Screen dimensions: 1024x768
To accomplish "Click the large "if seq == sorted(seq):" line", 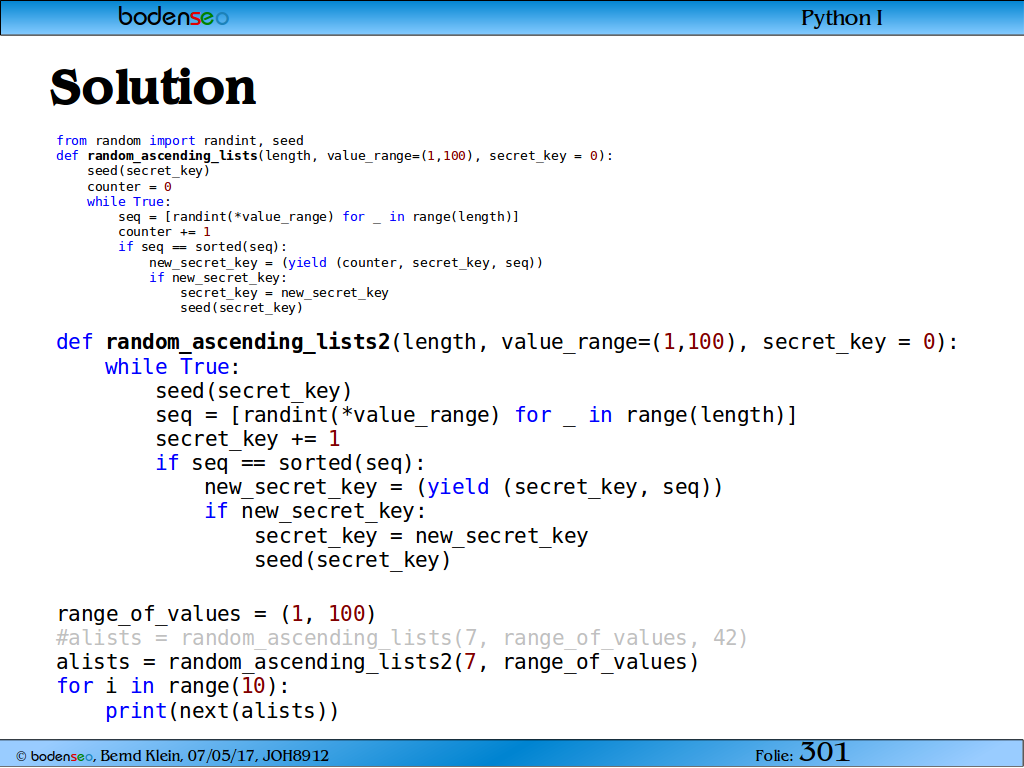I will (290, 463).
